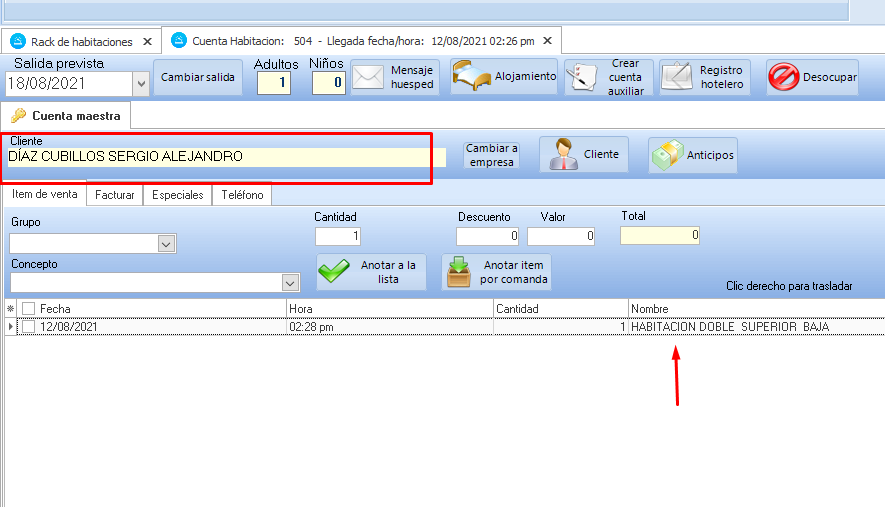The height and width of the screenshot is (507, 885).
Task: Click the Mensaje huesped envelope icon
Action: click(x=369, y=78)
